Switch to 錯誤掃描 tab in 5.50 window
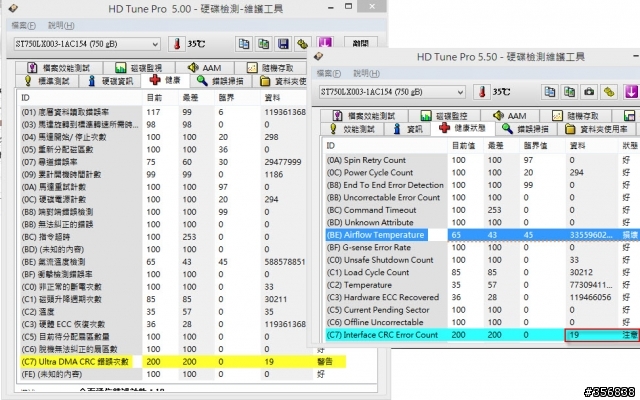The image size is (640, 400). pyautogui.click(x=526, y=129)
